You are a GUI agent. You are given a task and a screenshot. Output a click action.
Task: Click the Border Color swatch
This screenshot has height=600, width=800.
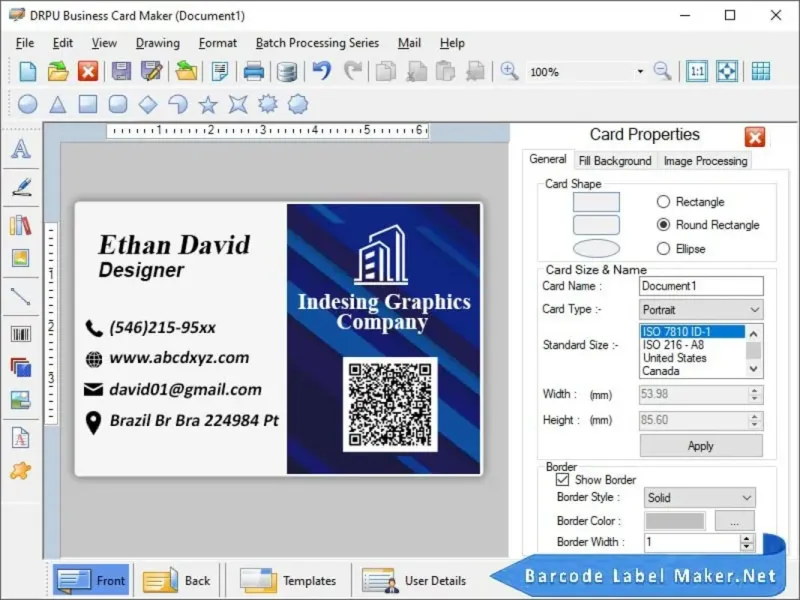point(675,521)
